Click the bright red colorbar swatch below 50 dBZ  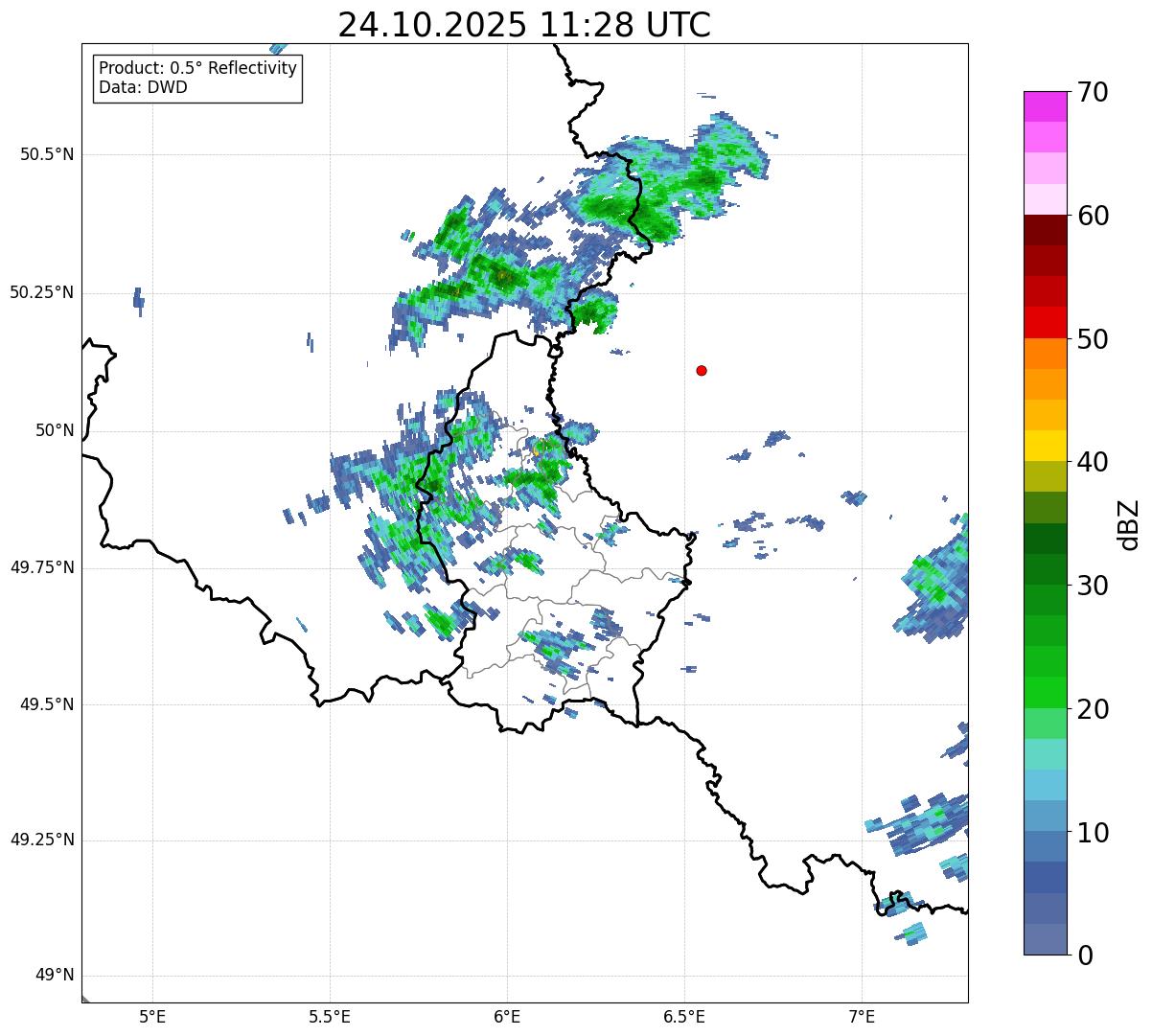1045,323
